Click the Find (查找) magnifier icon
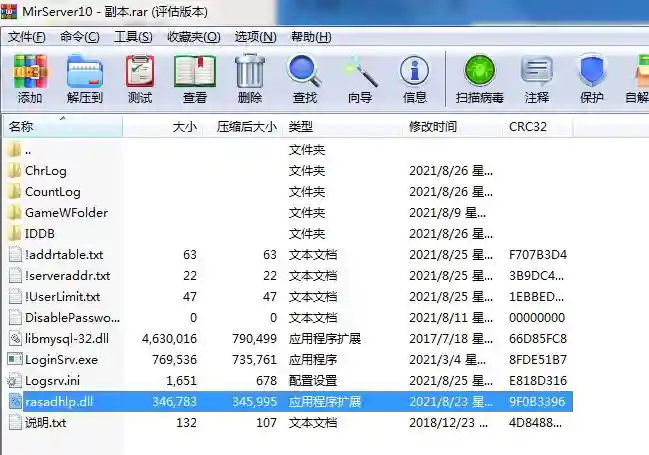This screenshot has width=649, height=455. click(x=305, y=71)
